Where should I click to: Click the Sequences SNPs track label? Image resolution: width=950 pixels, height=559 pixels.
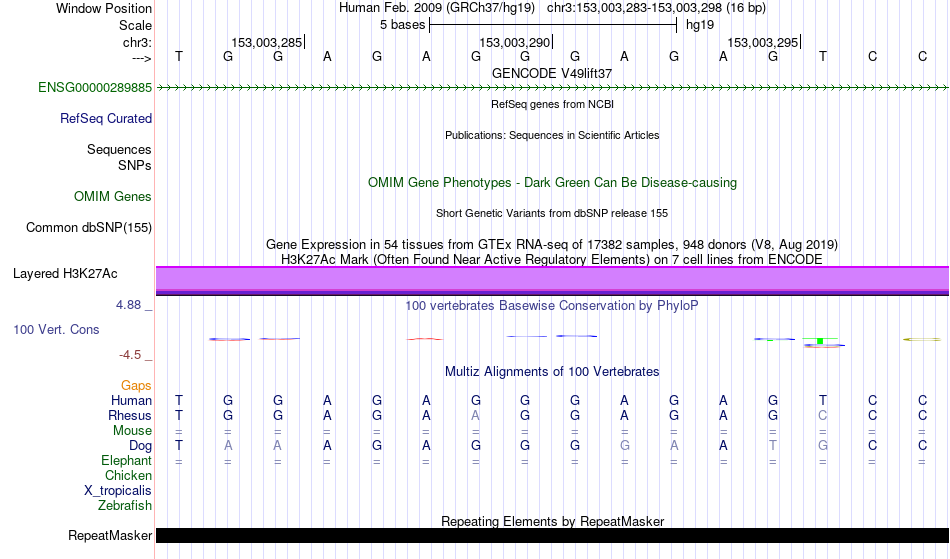coord(119,157)
